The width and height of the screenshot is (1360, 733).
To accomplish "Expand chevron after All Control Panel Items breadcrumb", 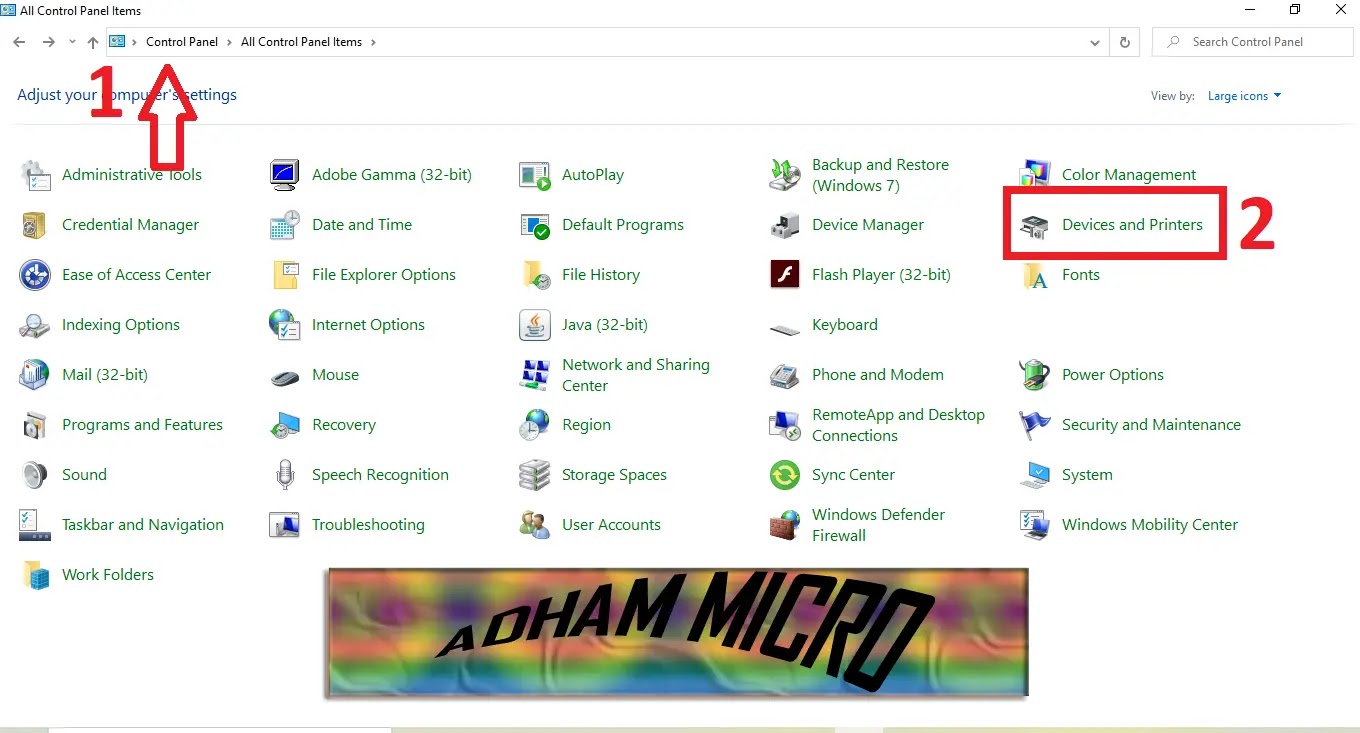I will (x=373, y=42).
